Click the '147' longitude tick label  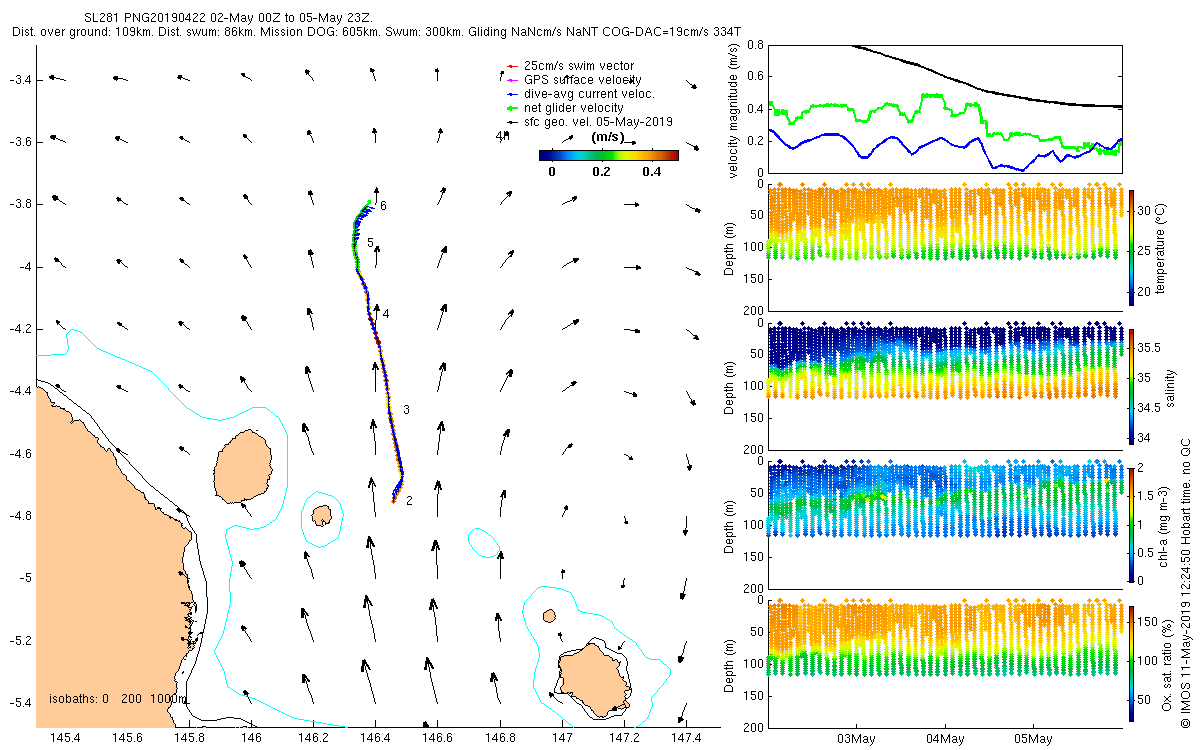(563, 738)
